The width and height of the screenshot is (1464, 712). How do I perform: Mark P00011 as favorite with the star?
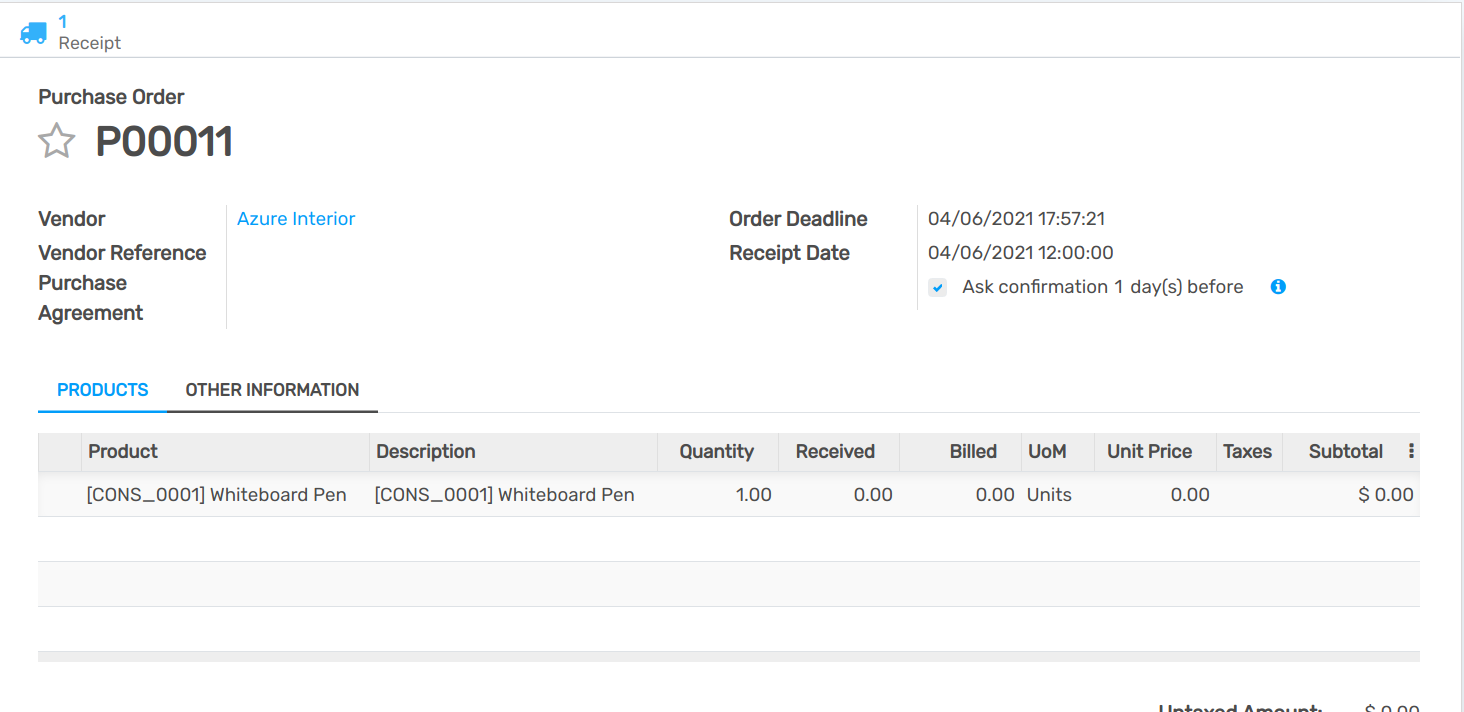(56, 141)
